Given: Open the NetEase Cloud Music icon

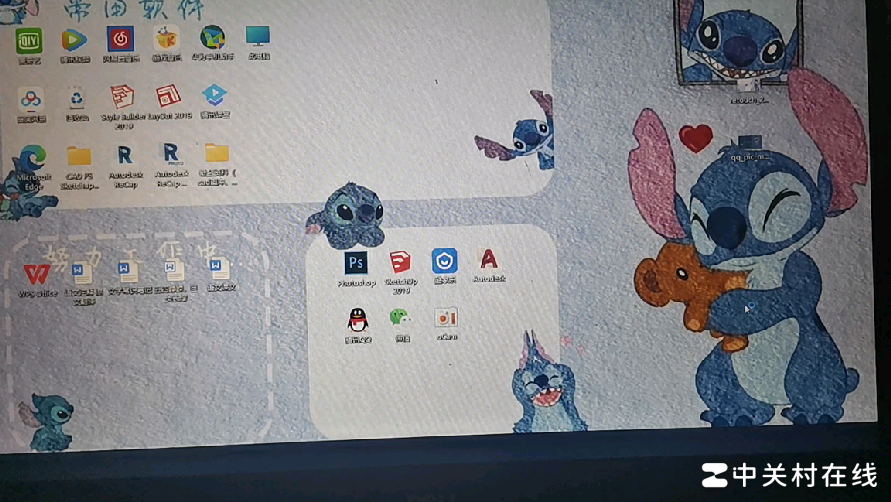Looking at the screenshot, I should pyautogui.click(x=120, y=40).
